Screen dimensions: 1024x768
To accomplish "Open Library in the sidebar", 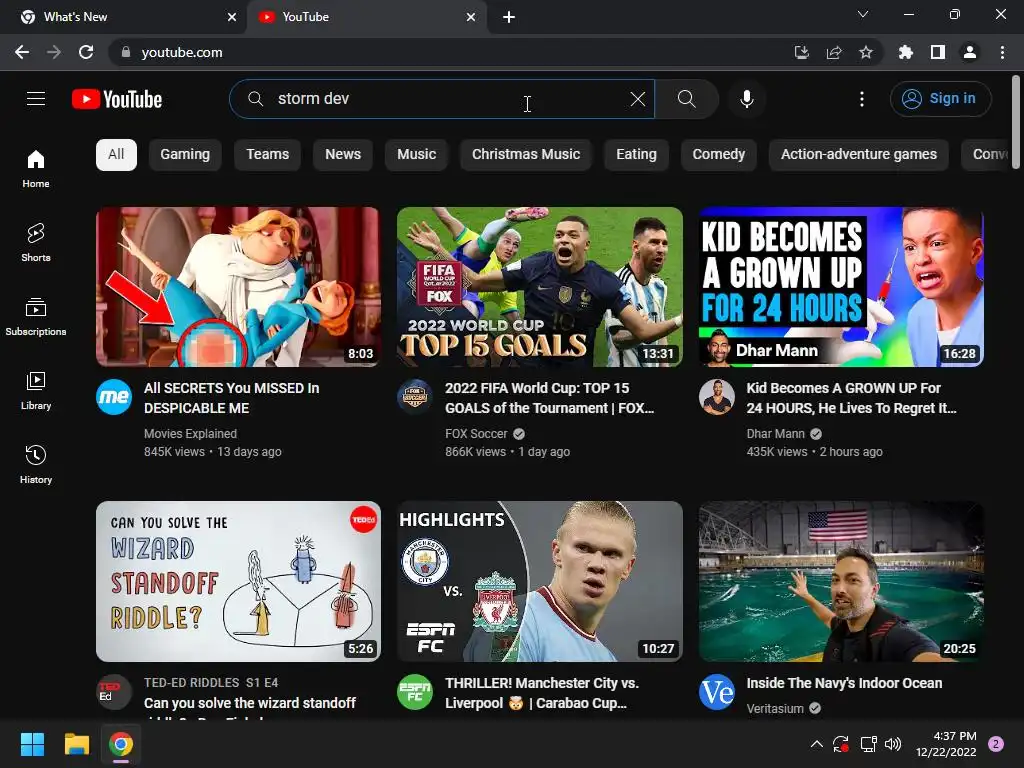I will pyautogui.click(x=36, y=391).
